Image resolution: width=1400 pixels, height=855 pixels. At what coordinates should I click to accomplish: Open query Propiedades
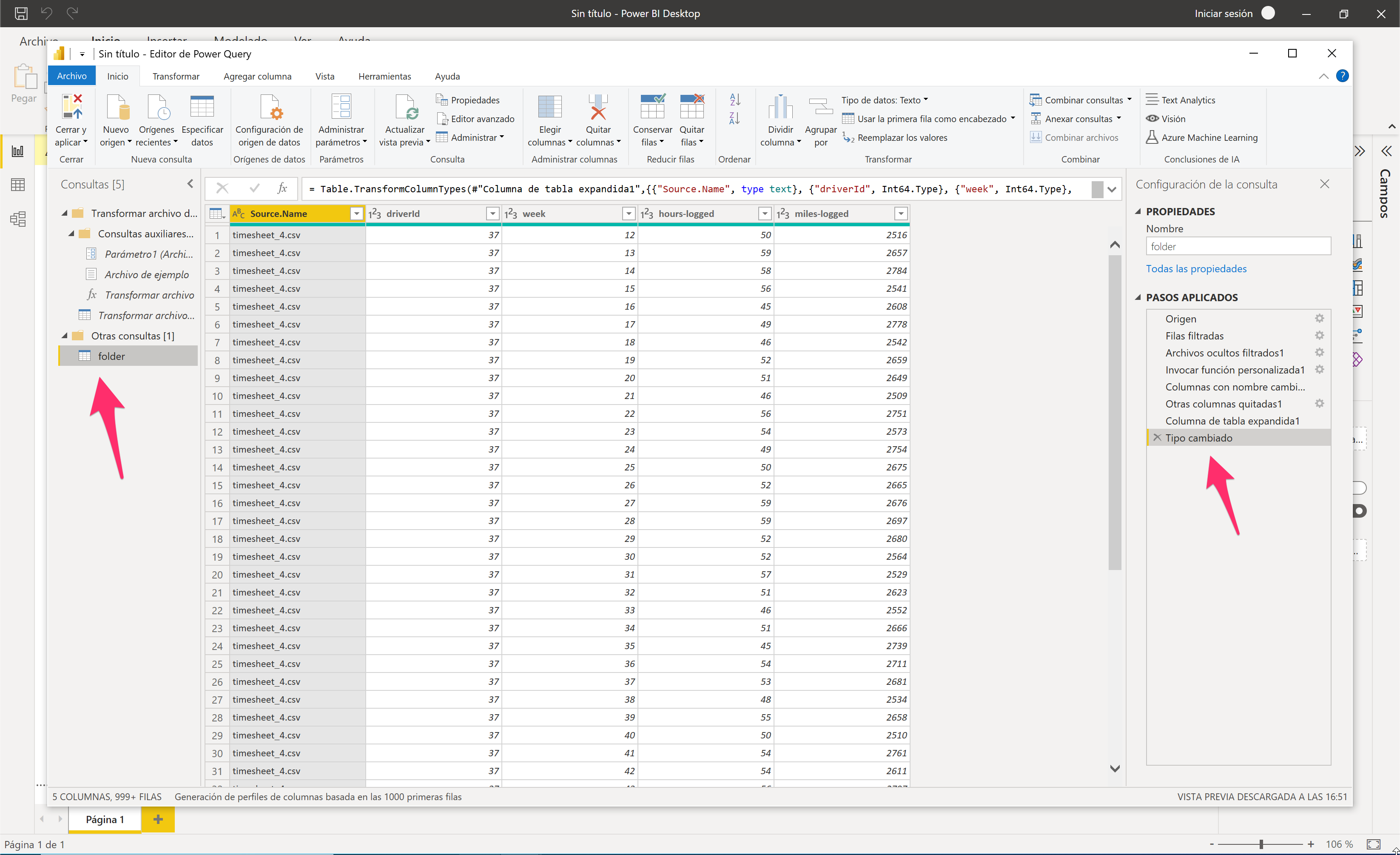point(468,100)
